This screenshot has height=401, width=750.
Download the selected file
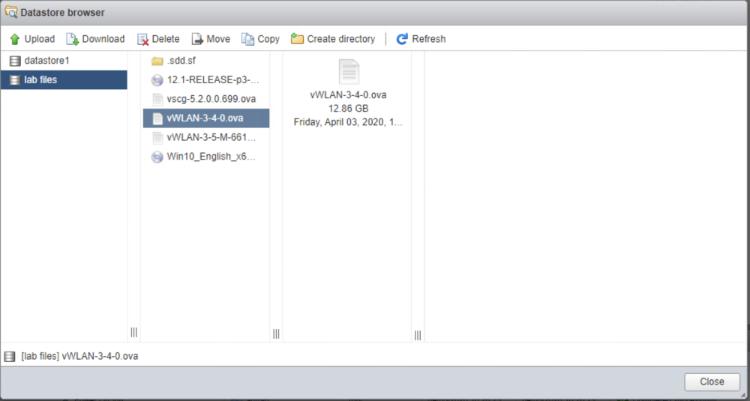(x=96, y=39)
